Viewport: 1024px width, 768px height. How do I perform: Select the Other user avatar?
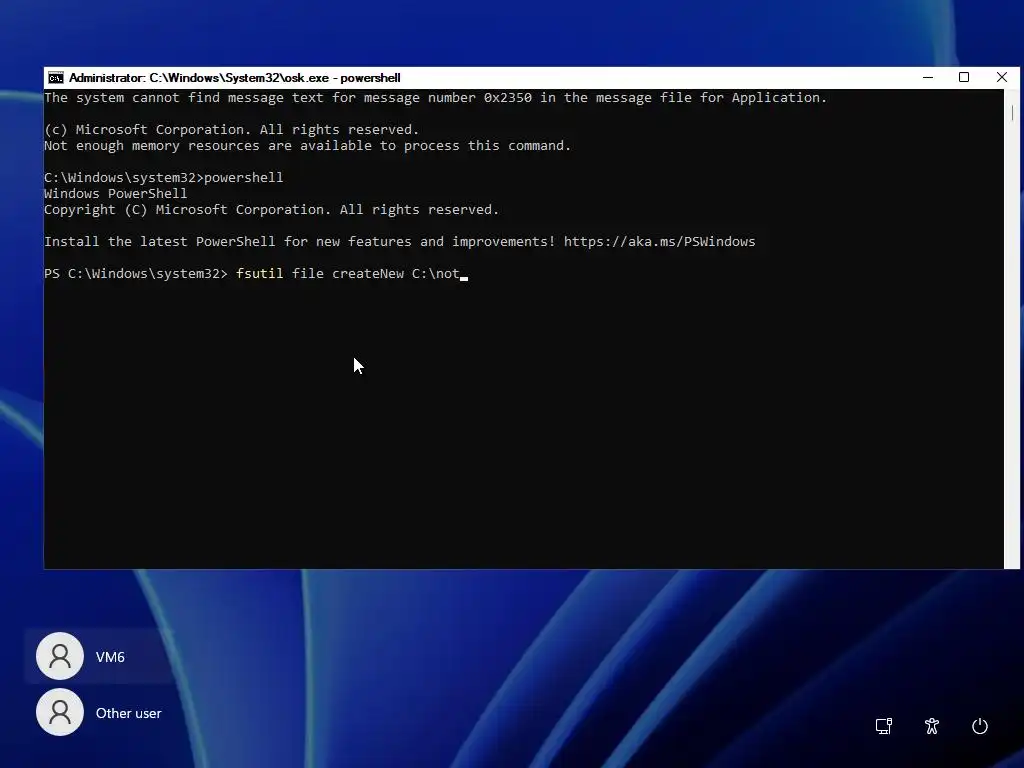tap(59, 712)
